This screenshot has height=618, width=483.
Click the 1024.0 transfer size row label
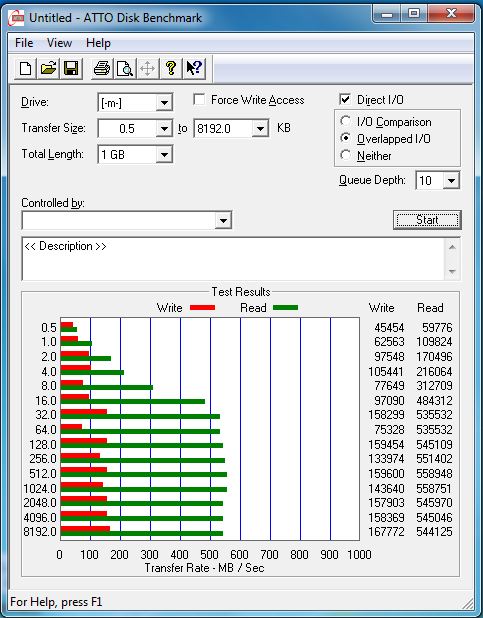pyautogui.click(x=40, y=489)
